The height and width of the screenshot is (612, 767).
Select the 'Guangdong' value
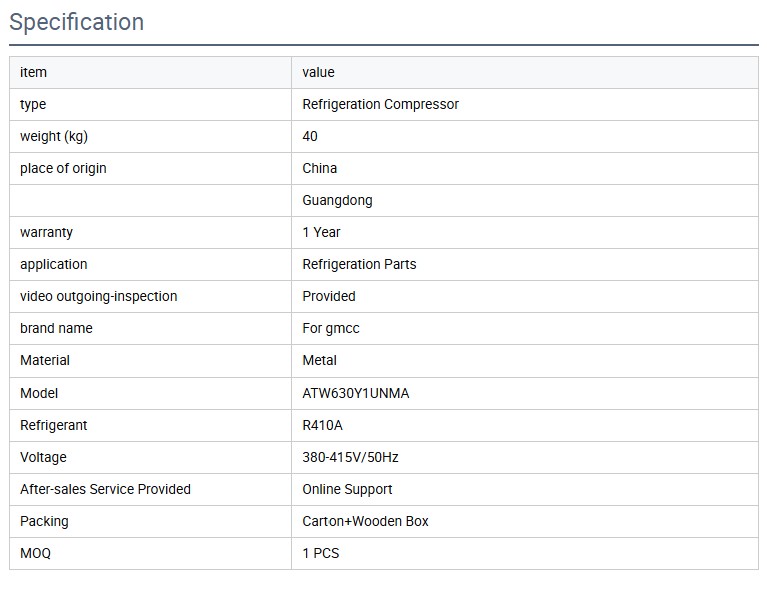(x=338, y=201)
